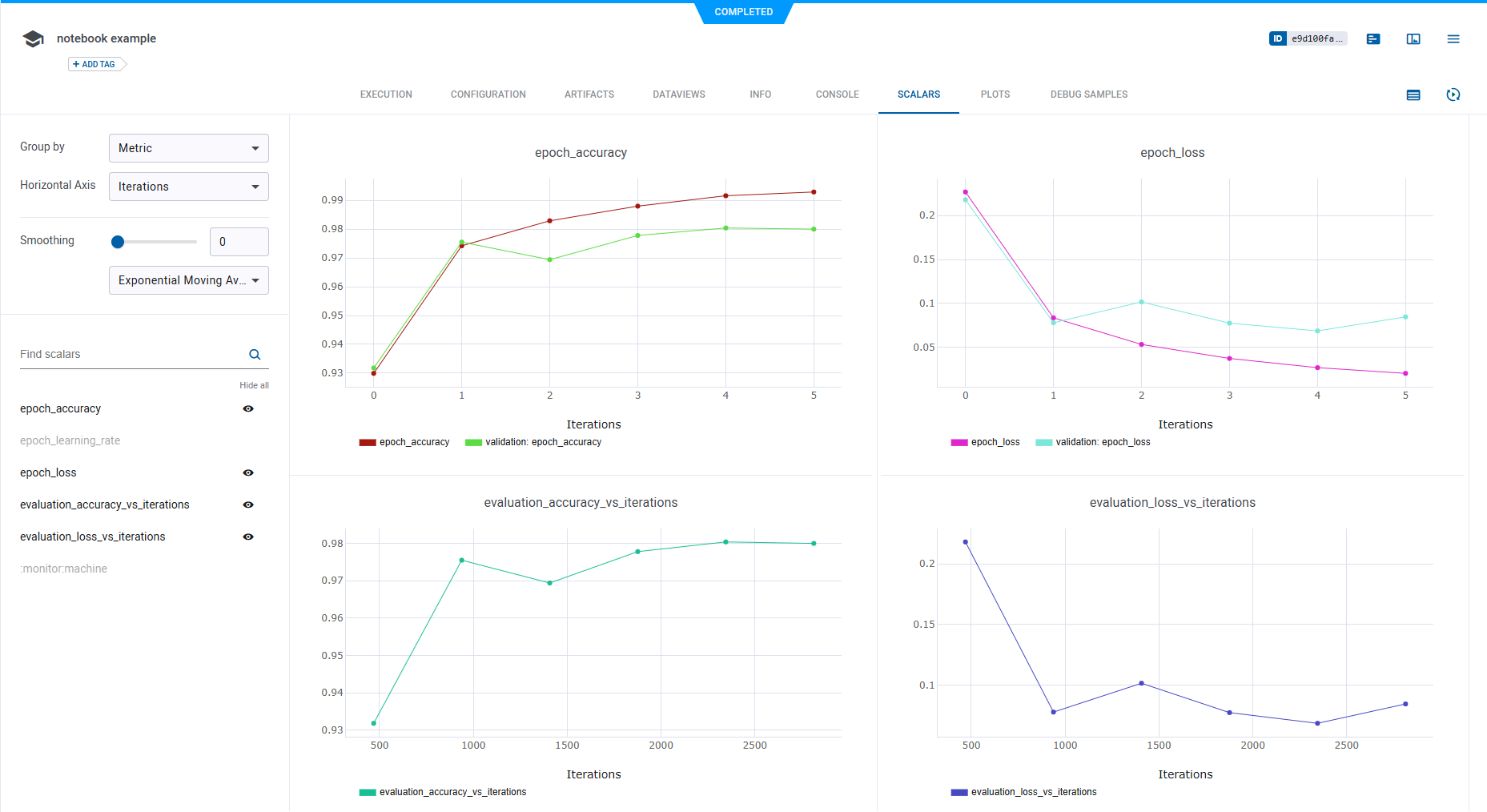
Task: Hide the epoch_accuracy scalar plot
Action: 248,408
